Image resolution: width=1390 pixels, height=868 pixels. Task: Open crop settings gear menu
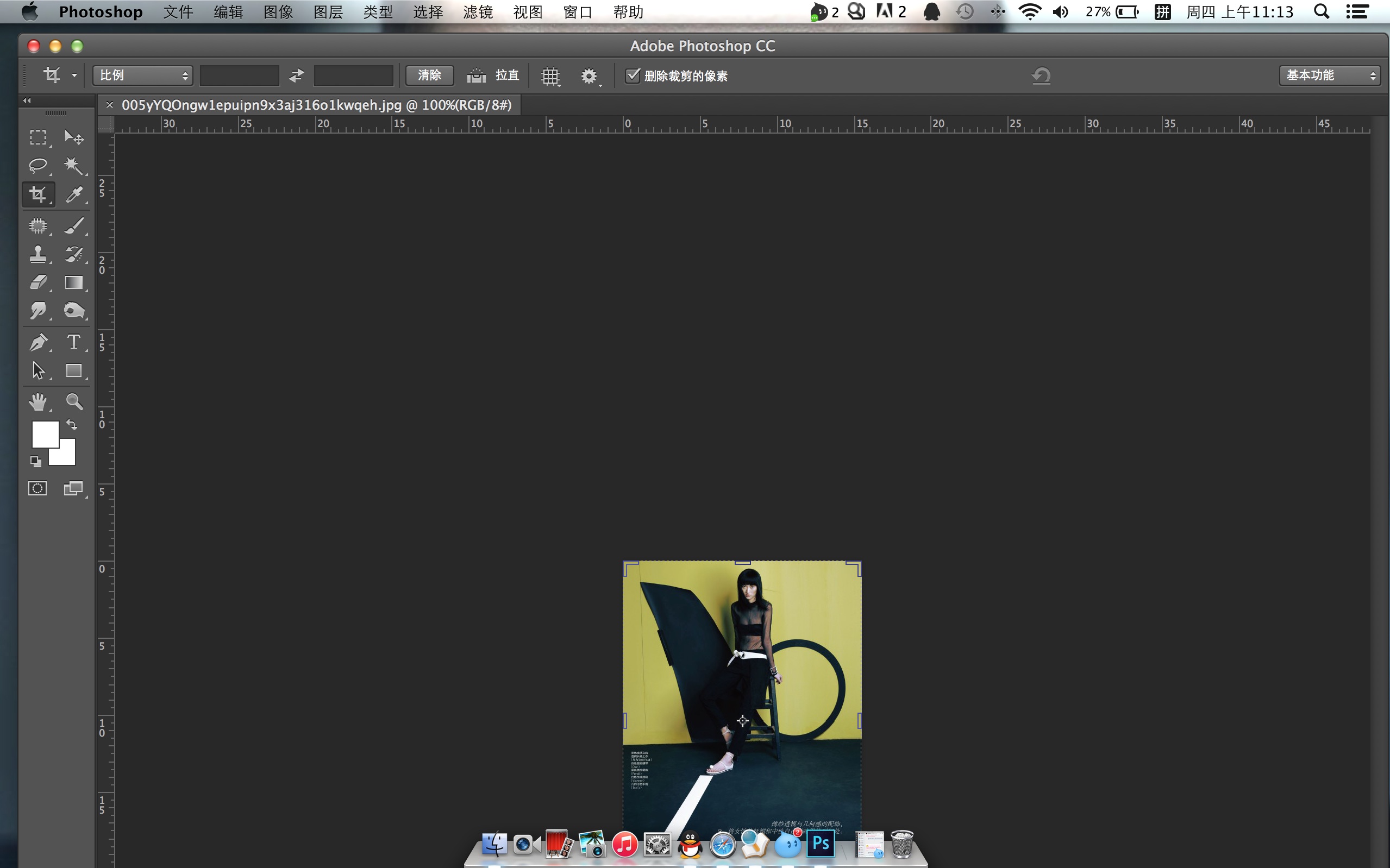[x=590, y=76]
